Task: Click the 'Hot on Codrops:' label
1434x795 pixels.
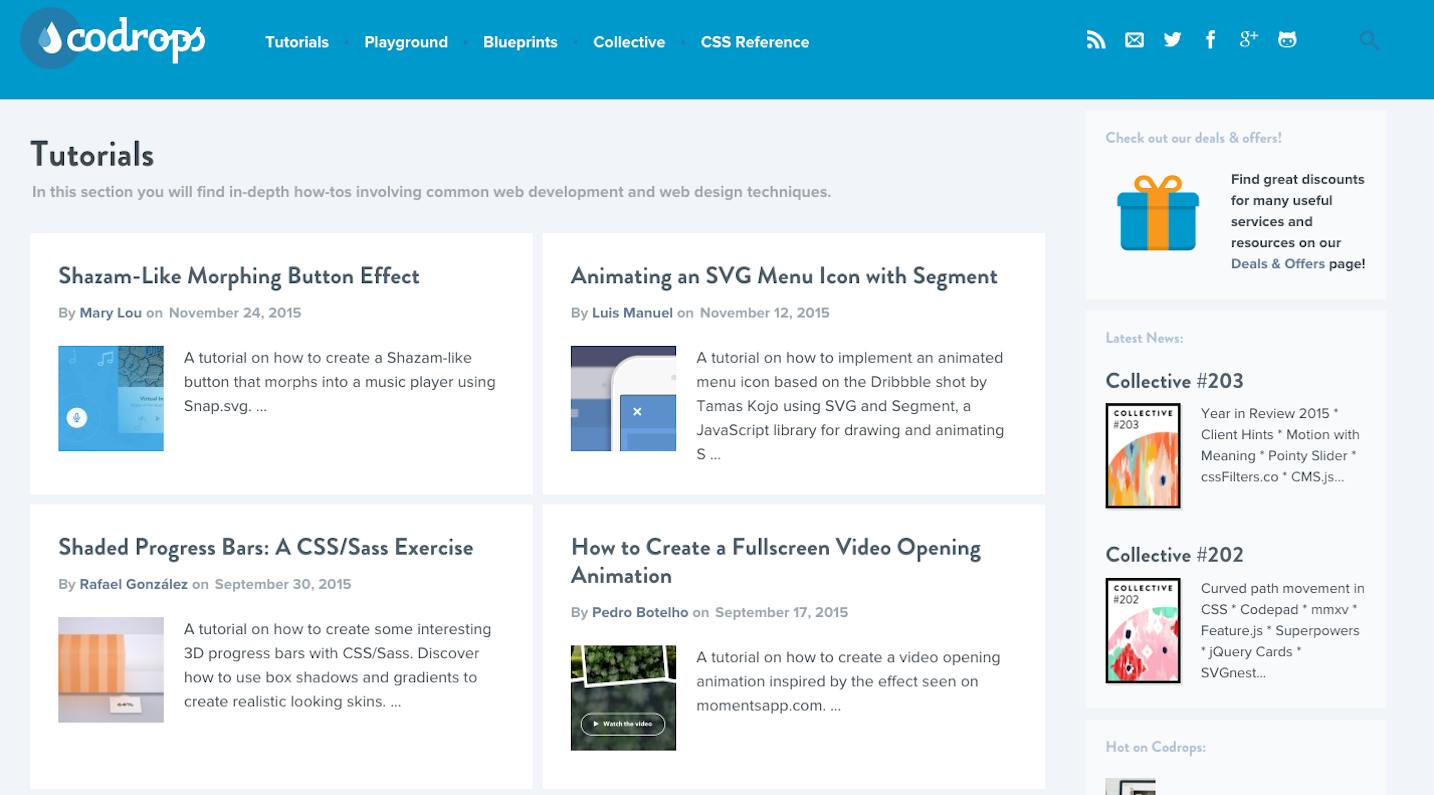Action: (x=1155, y=747)
